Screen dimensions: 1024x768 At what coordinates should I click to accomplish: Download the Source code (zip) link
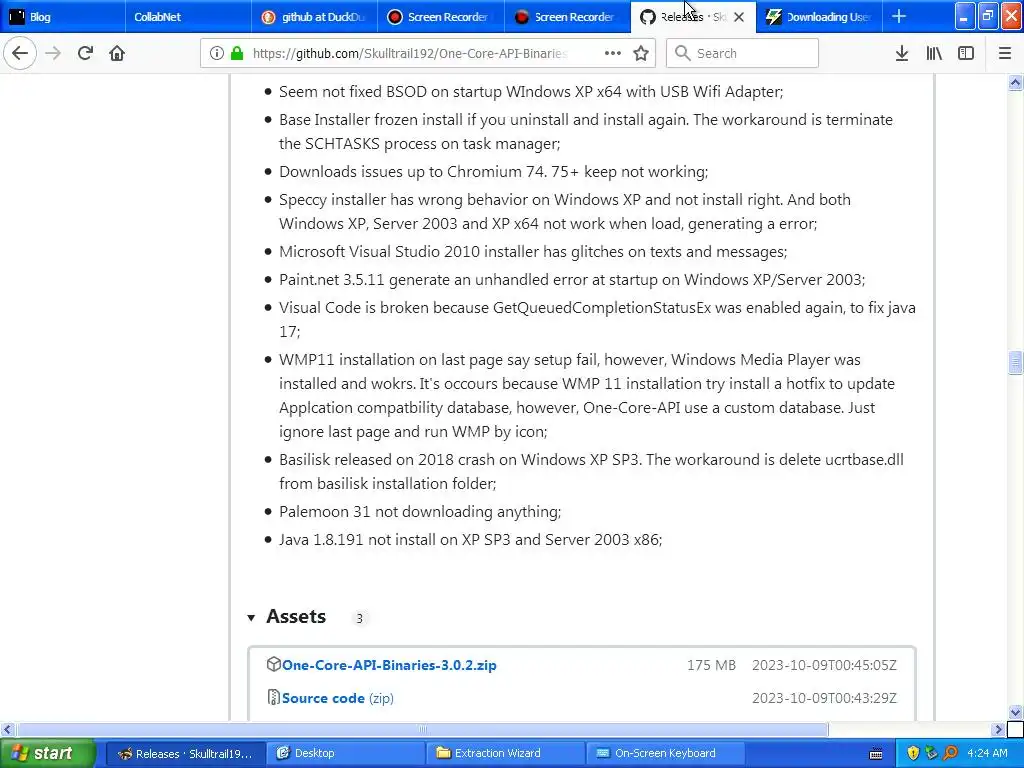(x=338, y=698)
